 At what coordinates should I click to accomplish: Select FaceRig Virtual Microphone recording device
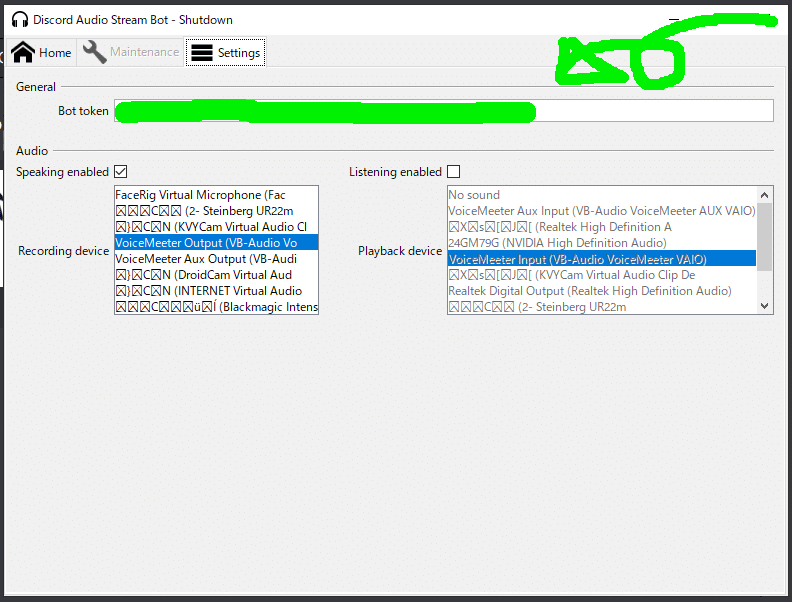pos(216,195)
